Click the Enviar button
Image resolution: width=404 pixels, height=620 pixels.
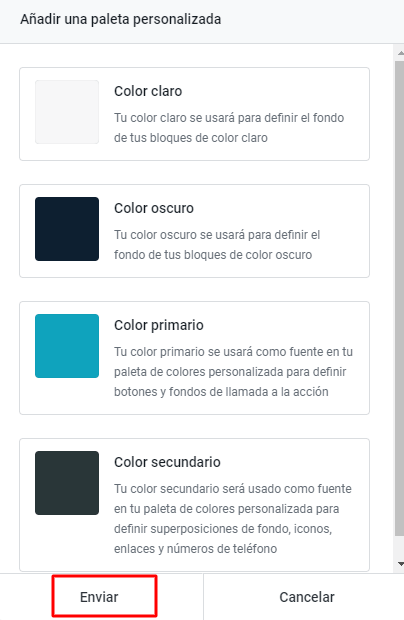tap(101, 597)
